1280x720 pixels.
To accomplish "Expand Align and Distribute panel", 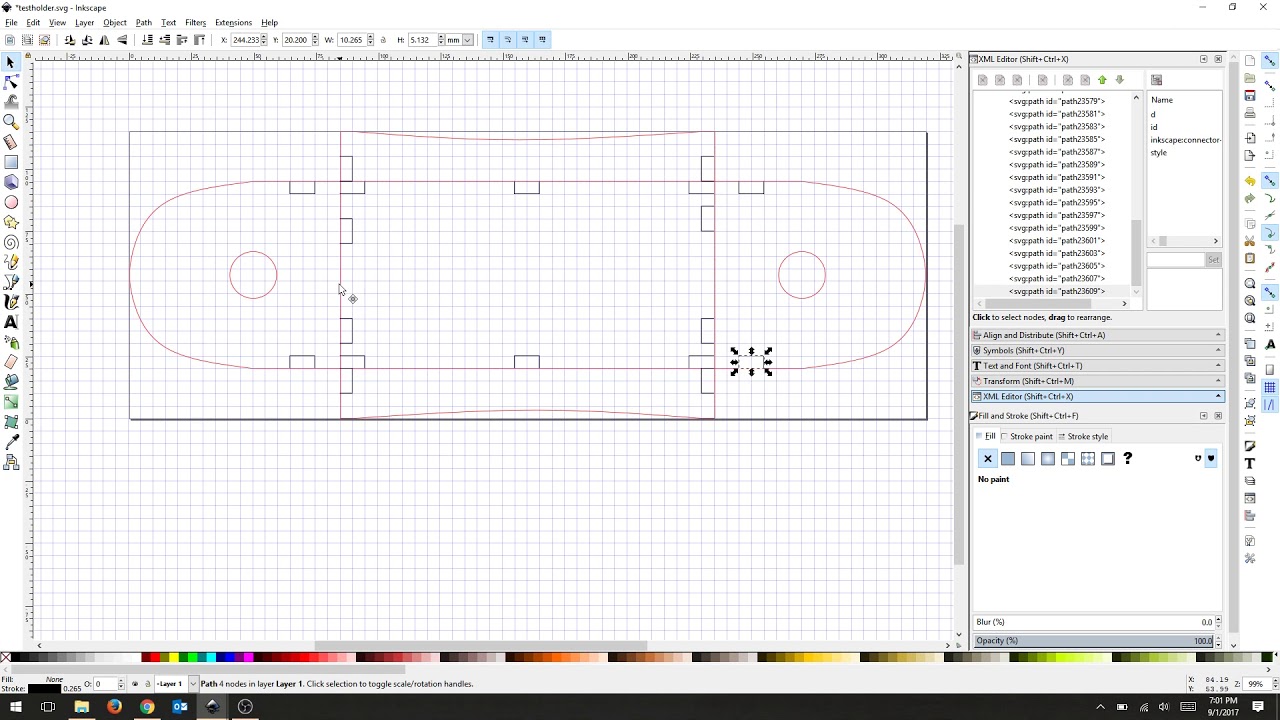I will pyautogui.click(x=1098, y=335).
